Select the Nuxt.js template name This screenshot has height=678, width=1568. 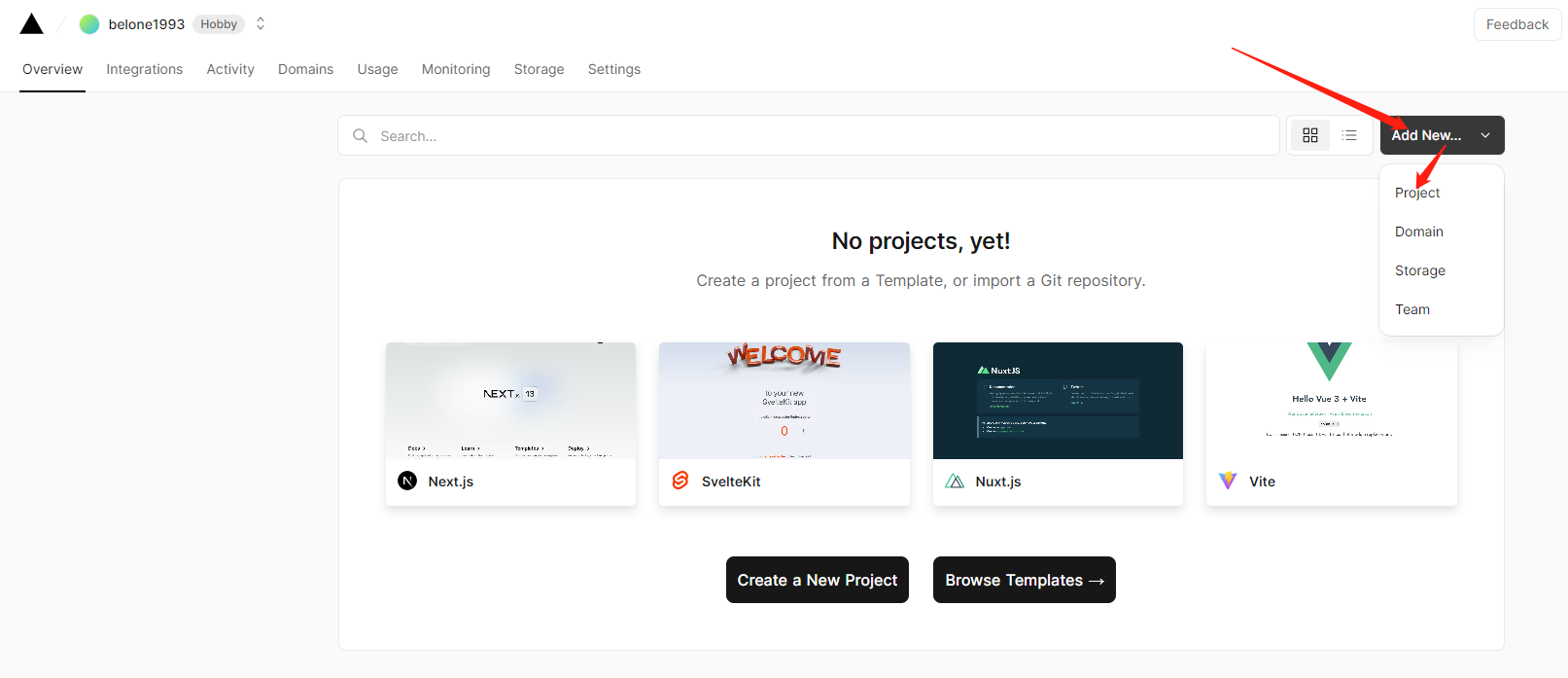(998, 482)
